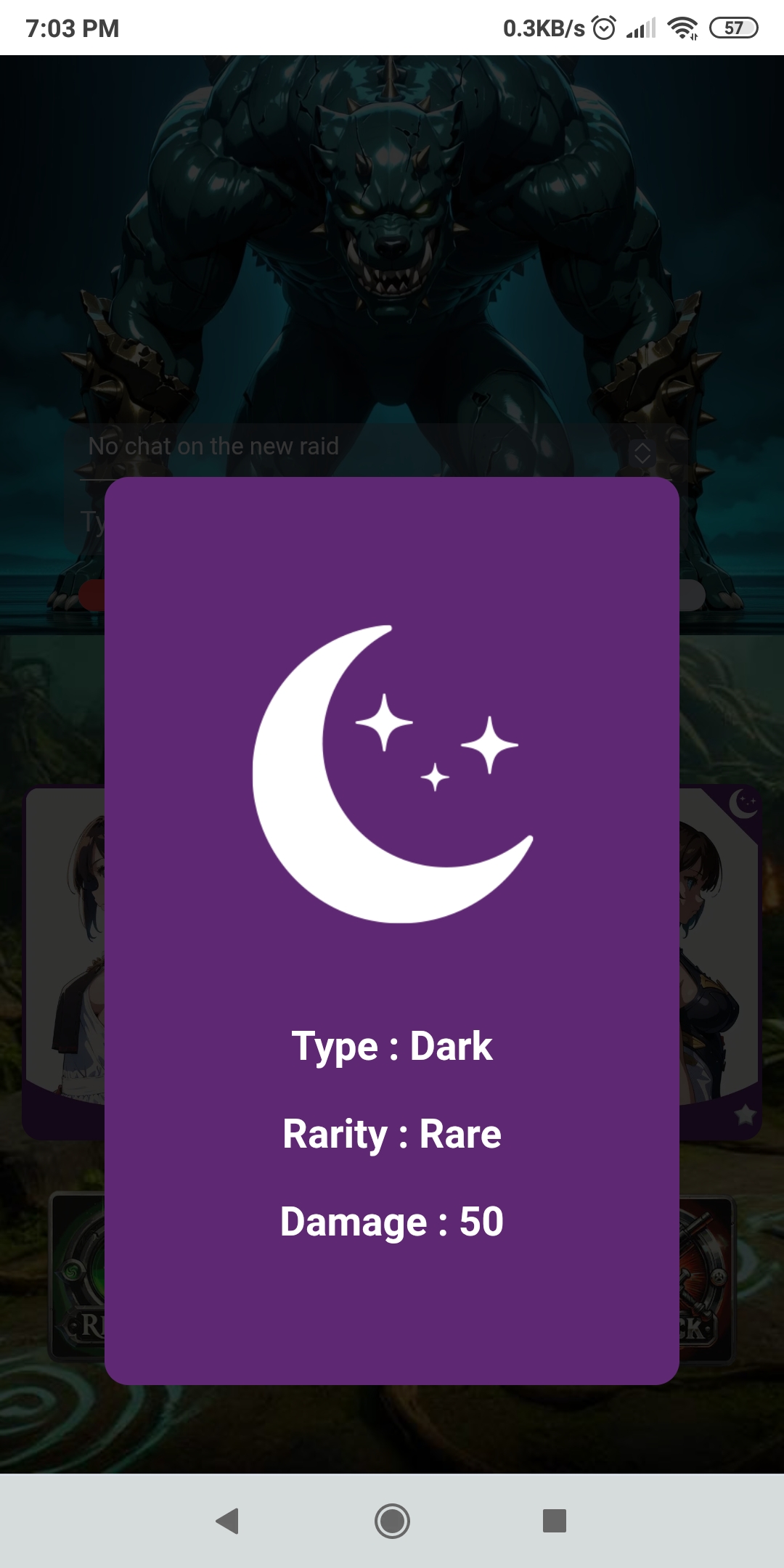Tap the Android home circle button
784x1568 pixels.
click(392, 1521)
